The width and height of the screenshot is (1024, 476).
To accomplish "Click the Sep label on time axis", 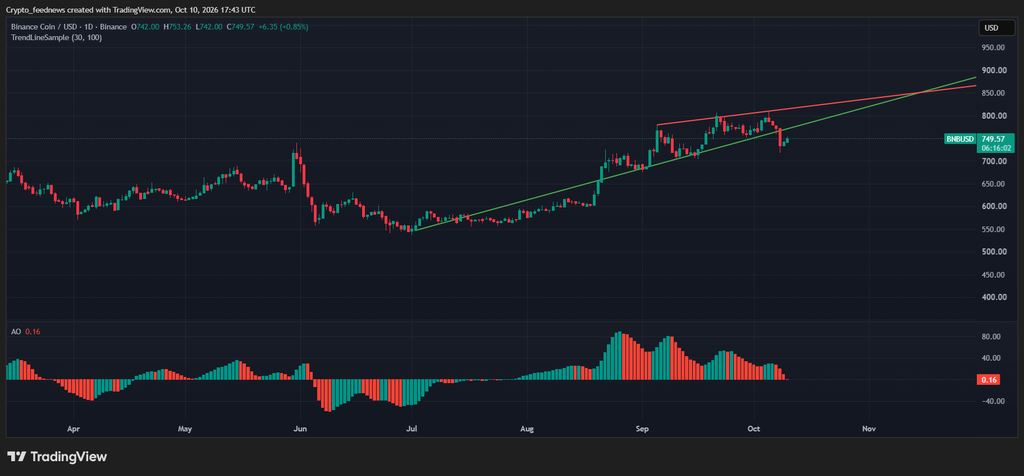I will click(642, 429).
